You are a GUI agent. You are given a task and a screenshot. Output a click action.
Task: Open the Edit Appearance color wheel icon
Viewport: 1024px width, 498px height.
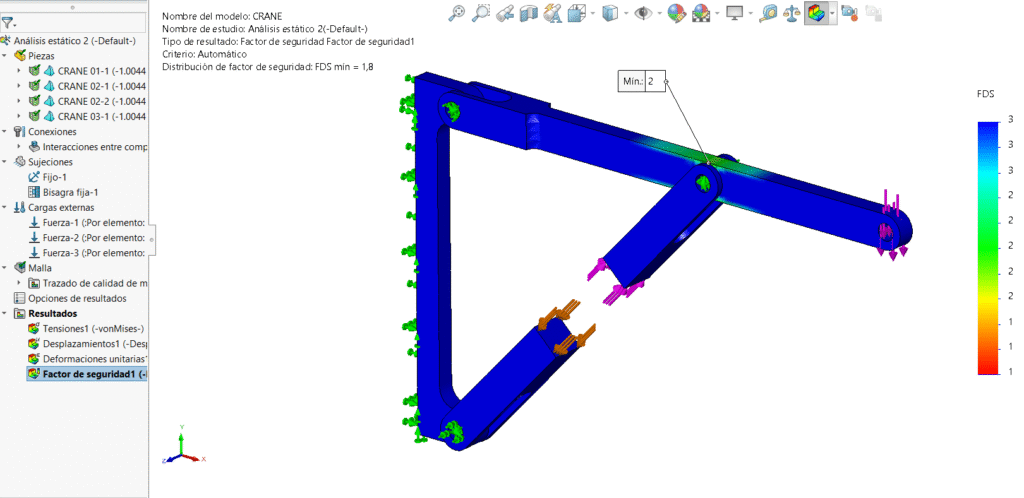(x=677, y=13)
